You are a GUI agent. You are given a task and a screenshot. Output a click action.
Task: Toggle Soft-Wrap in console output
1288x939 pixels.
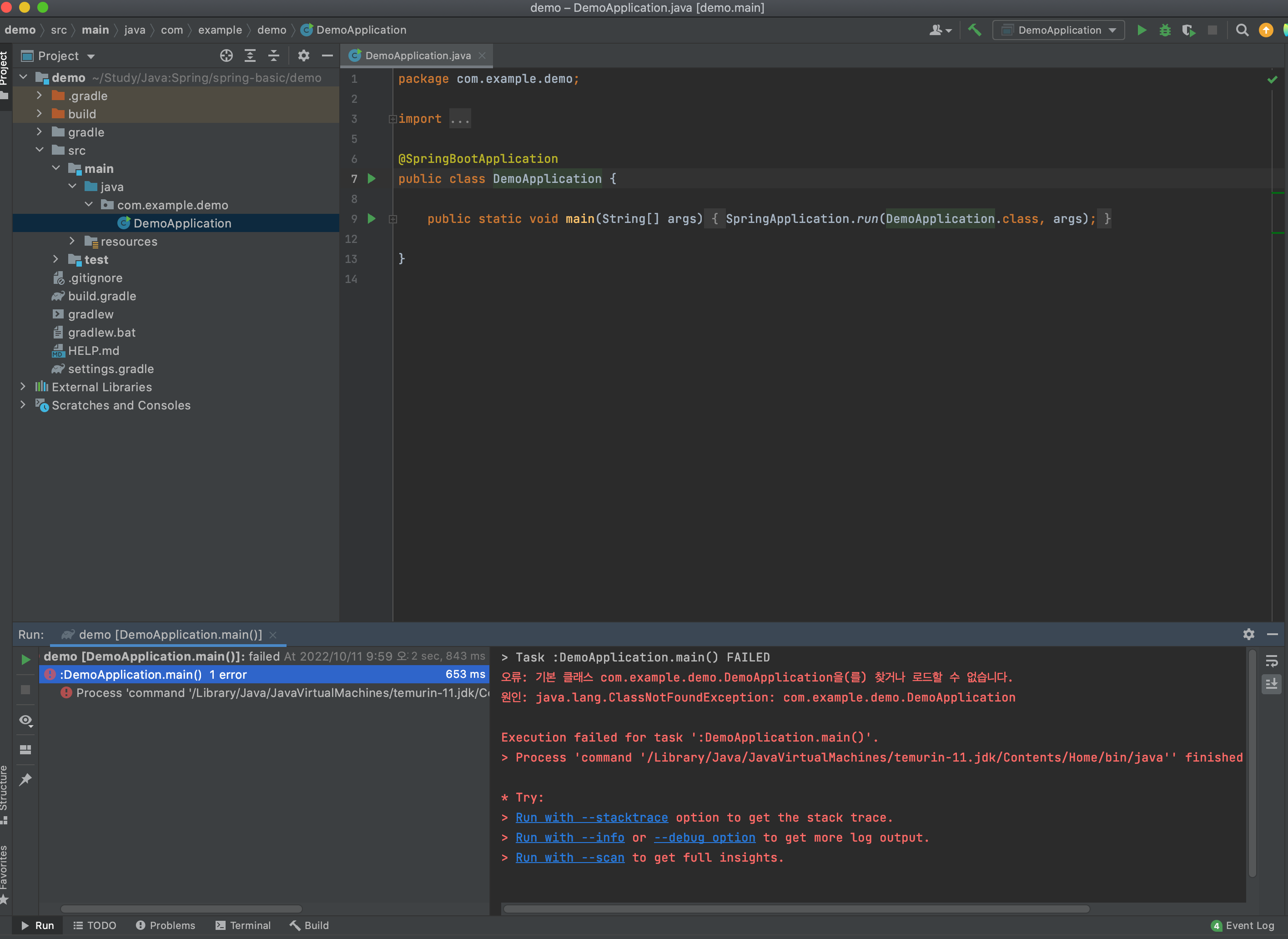[1272, 661]
